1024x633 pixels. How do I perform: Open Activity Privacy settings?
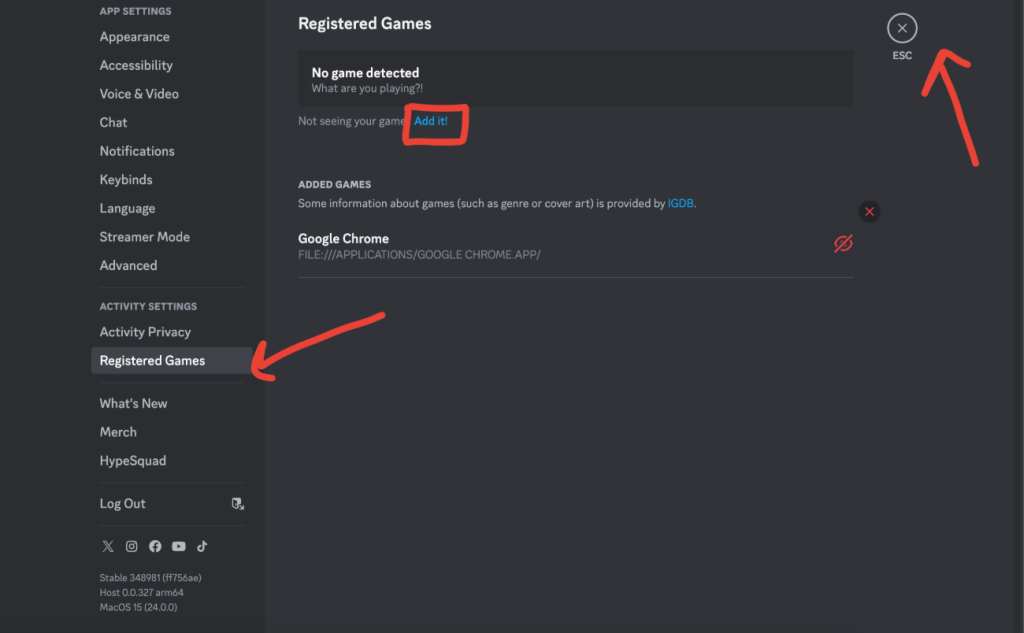coord(145,331)
